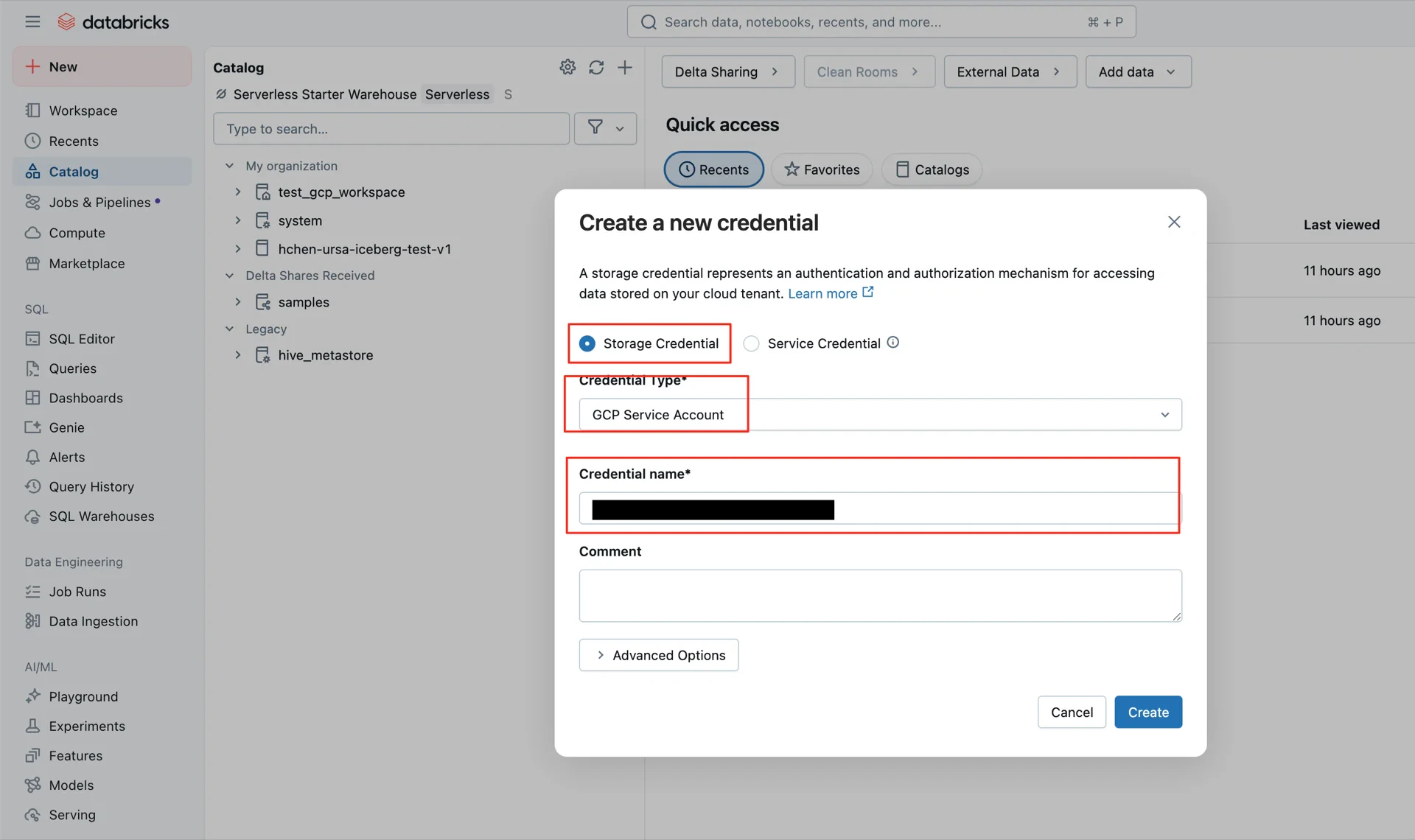Click the Clean Rooms button
The image size is (1415, 840).
[869, 71]
